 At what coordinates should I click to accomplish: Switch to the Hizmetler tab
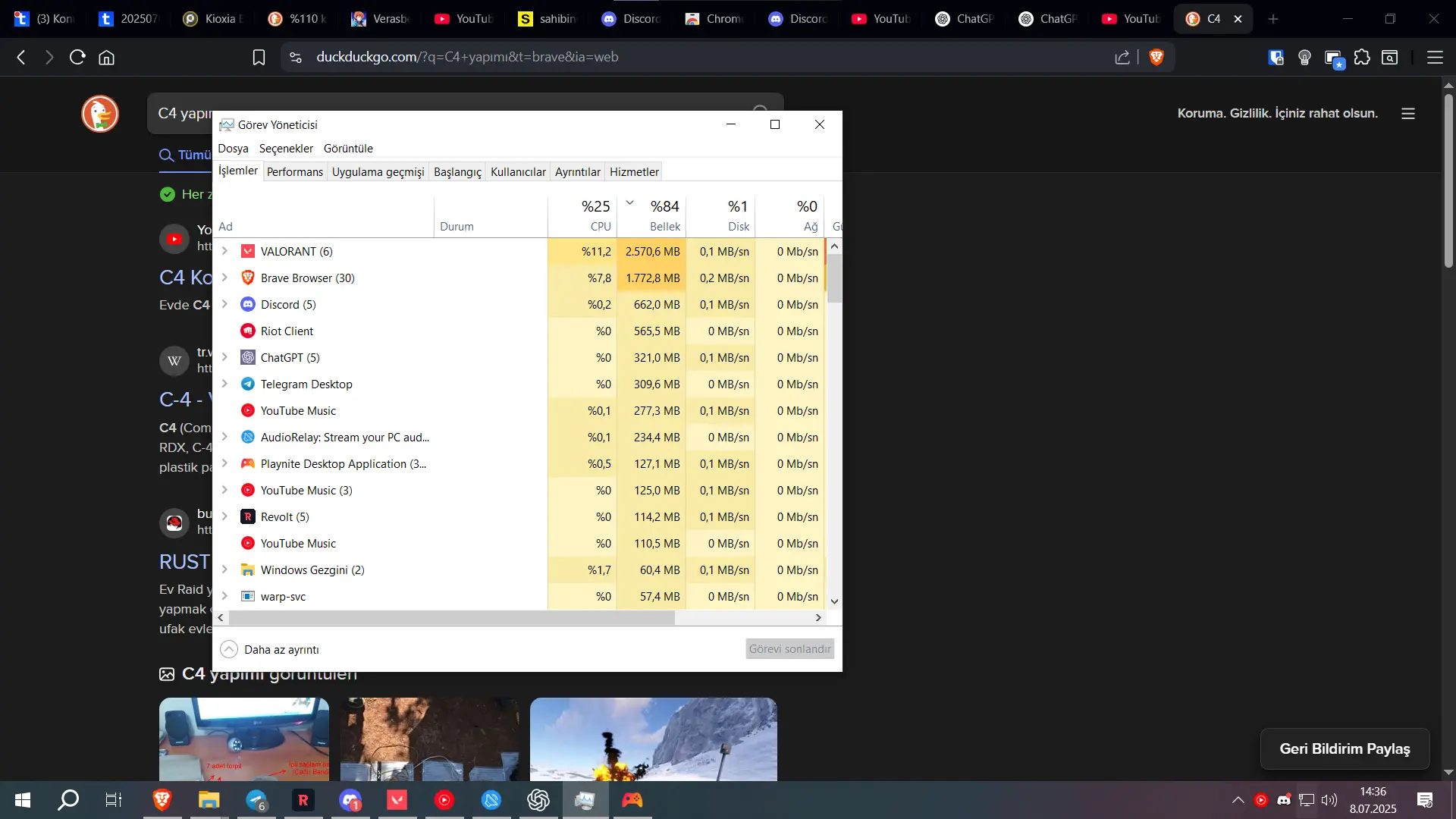click(x=634, y=172)
